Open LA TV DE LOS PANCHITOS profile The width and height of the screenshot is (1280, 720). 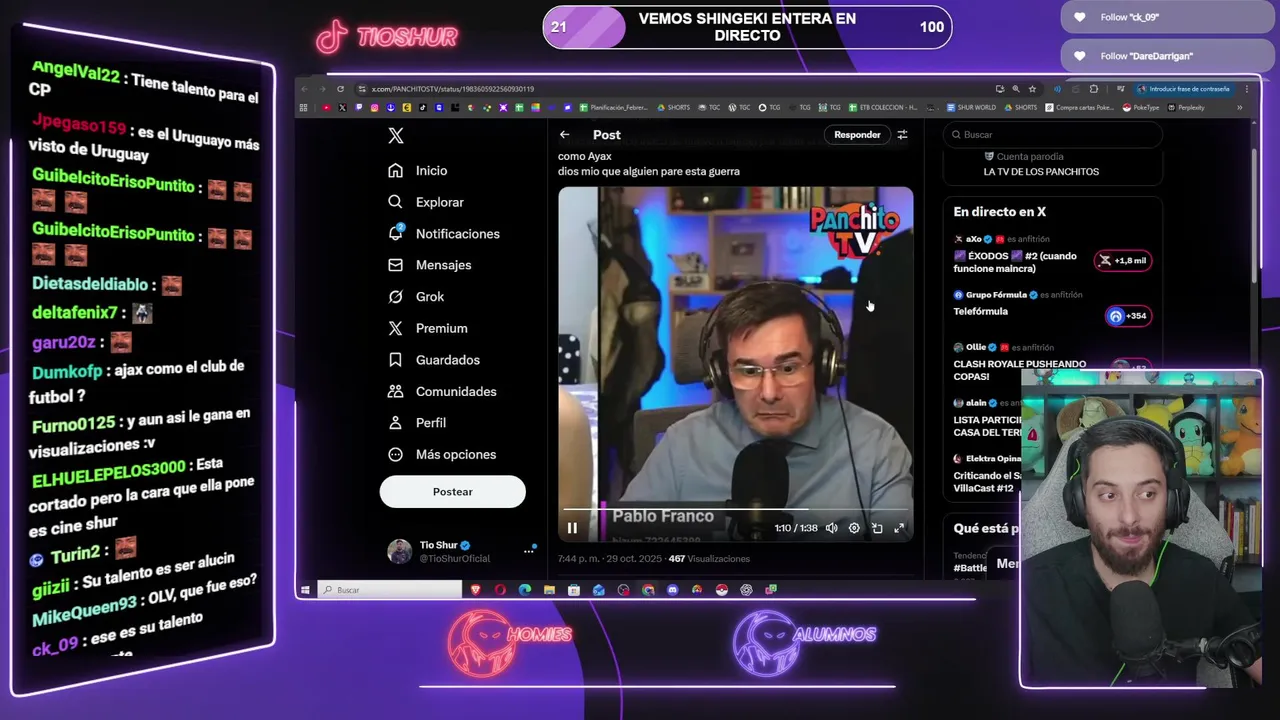coord(1041,172)
